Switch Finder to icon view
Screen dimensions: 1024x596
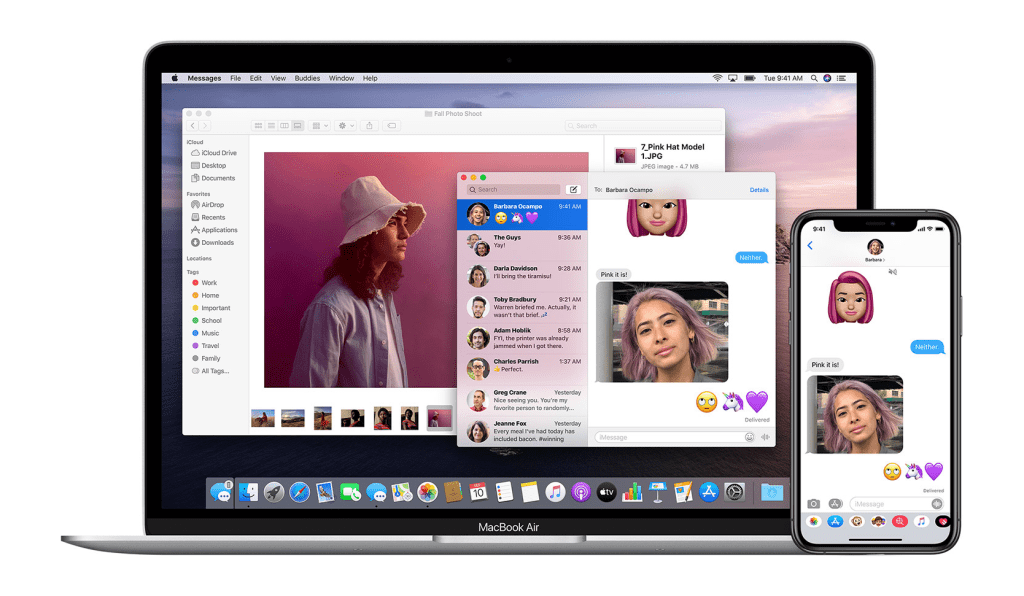(258, 126)
